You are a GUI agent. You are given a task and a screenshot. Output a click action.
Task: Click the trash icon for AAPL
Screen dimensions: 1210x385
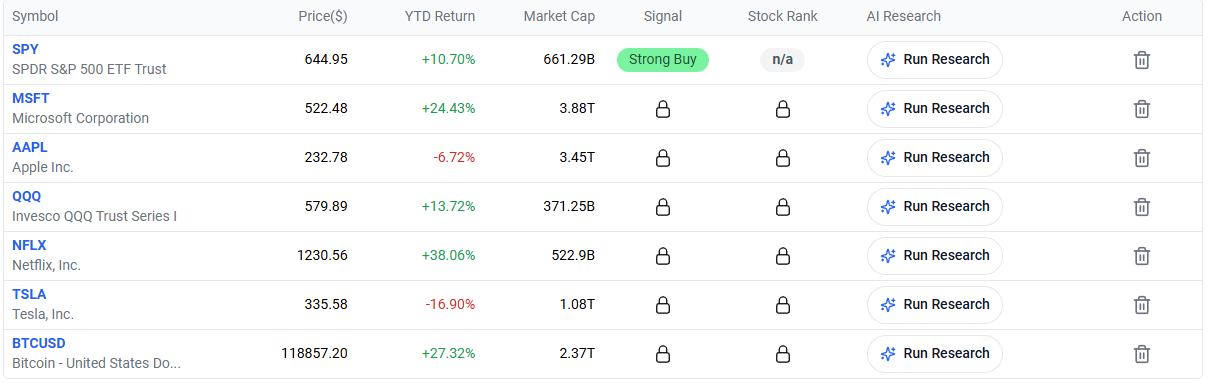1141,158
